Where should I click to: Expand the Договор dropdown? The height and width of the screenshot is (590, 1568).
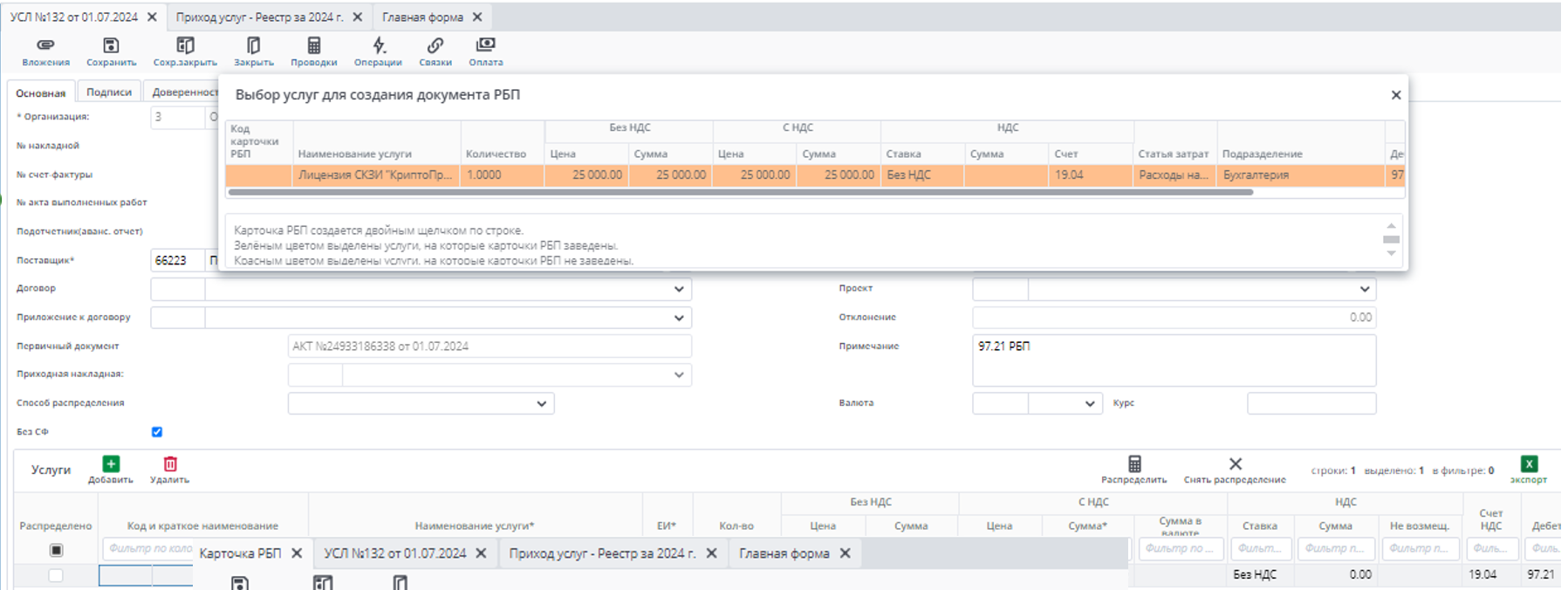coord(679,289)
